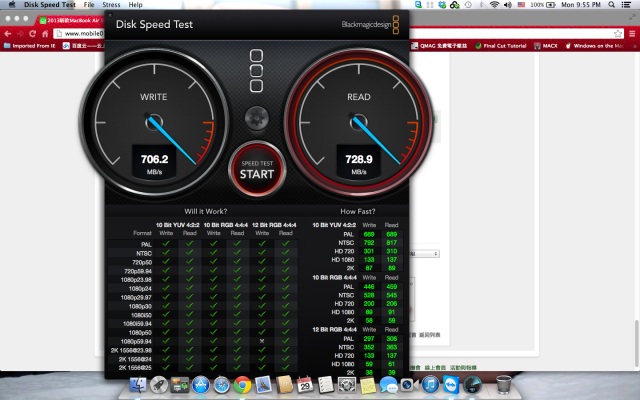640x400 pixels.
Task: Open the yellow Stickies note in Dock
Action: tap(367, 384)
